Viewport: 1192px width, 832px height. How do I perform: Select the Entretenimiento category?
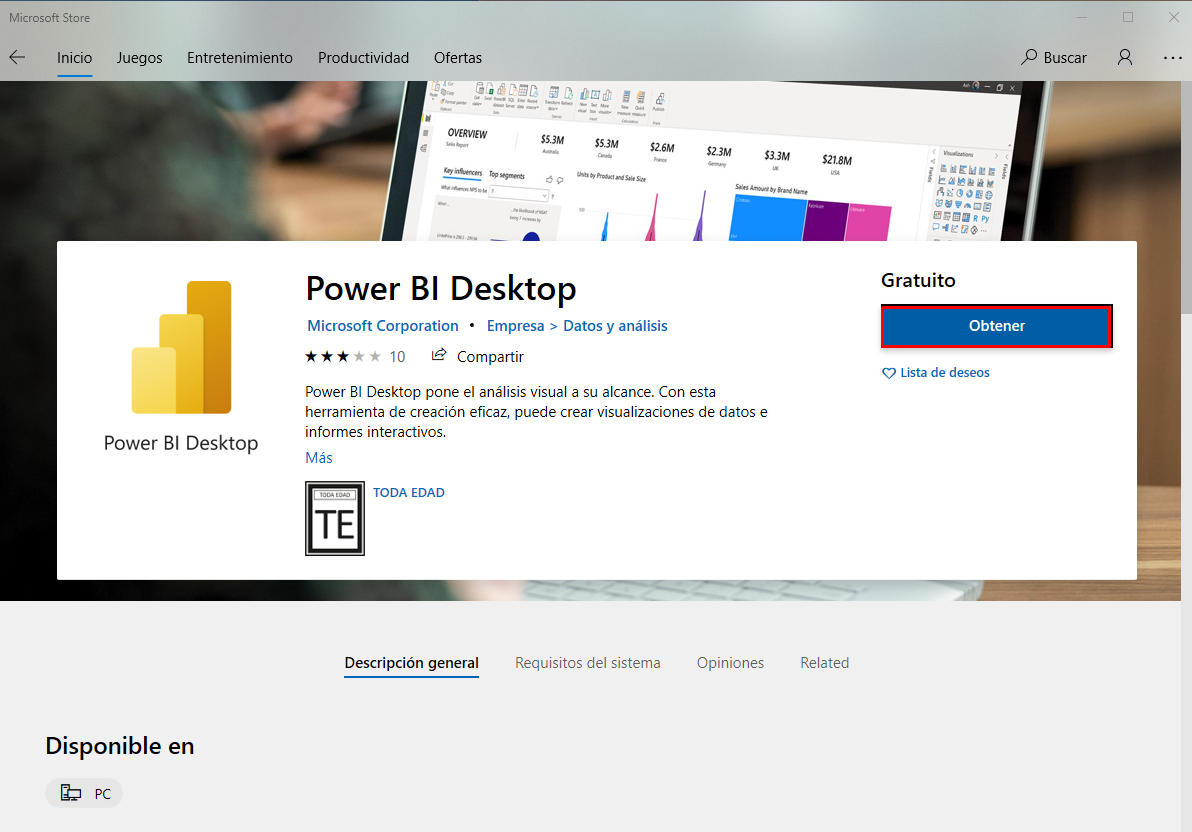pos(239,57)
